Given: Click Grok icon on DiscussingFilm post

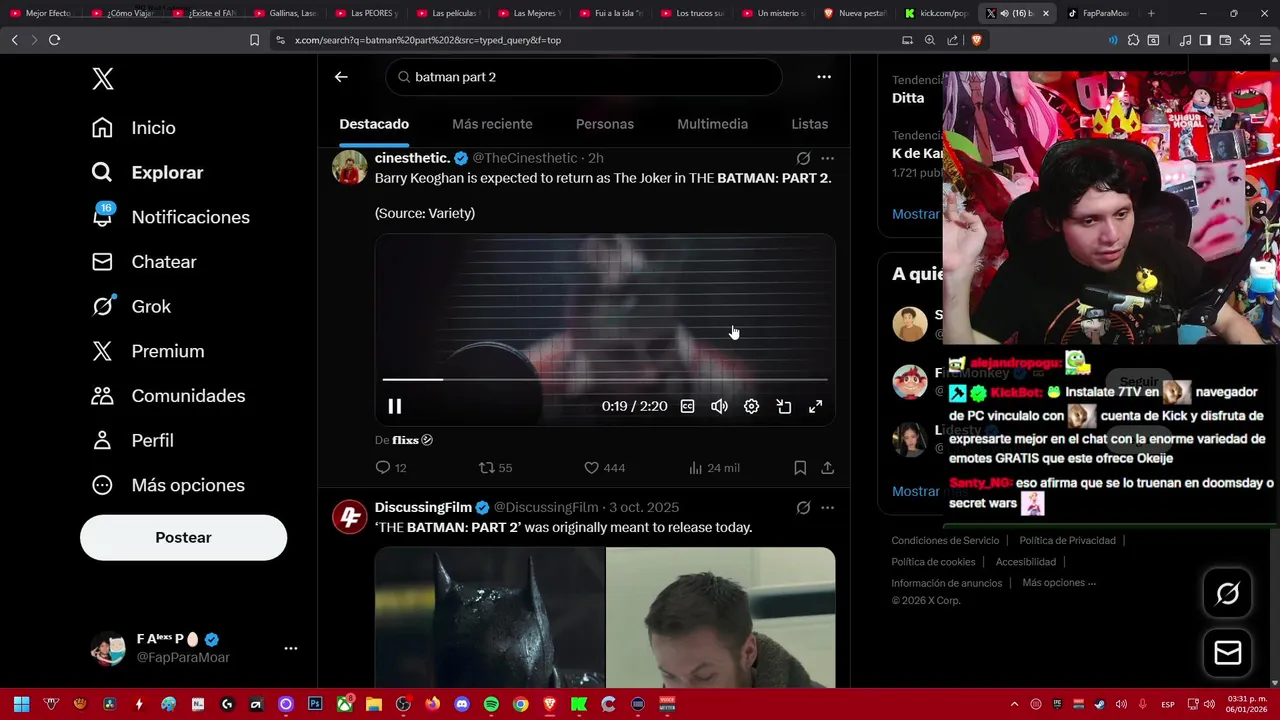Looking at the screenshot, I should [803, 508].
